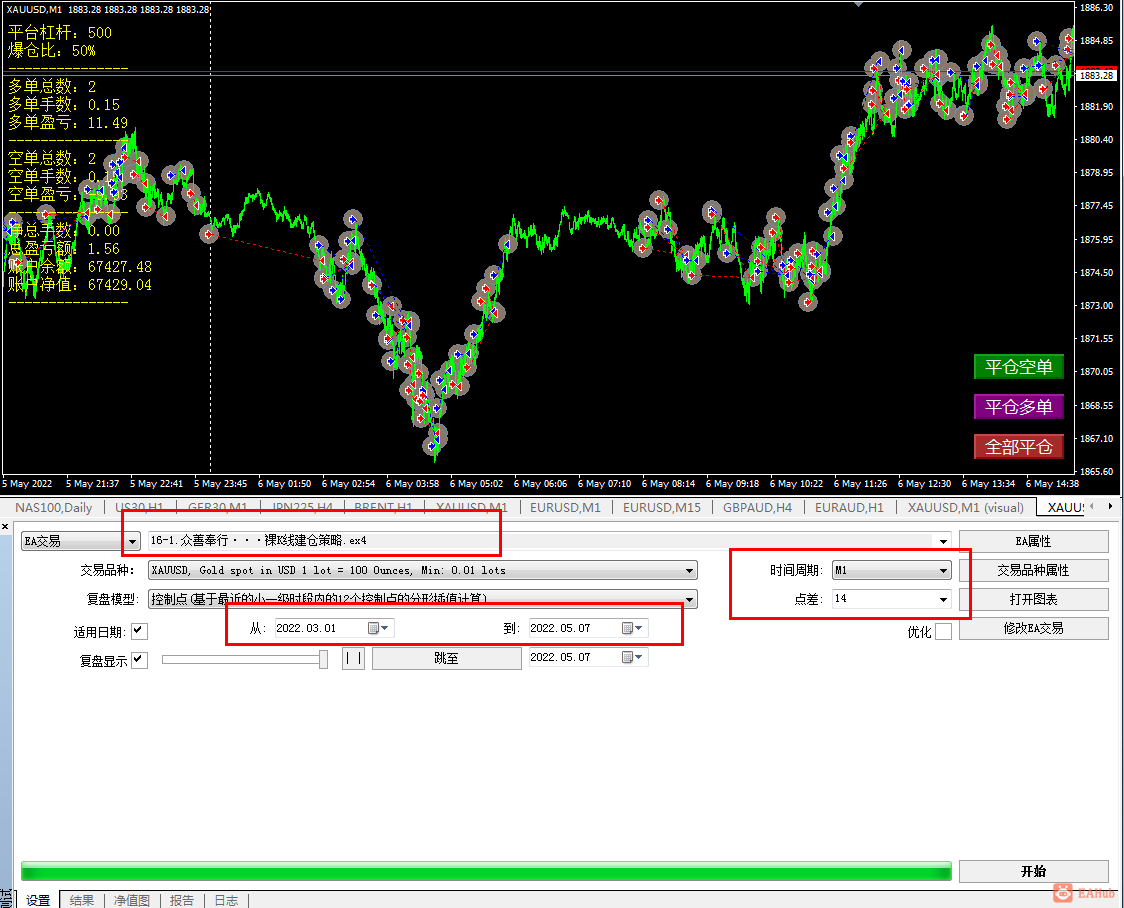The width and height of the screenshot is (1124, 908).
Task: Click 多单盈亏: 11.49 text on chart
Action: pyautogui.click(x=68, y=123)
